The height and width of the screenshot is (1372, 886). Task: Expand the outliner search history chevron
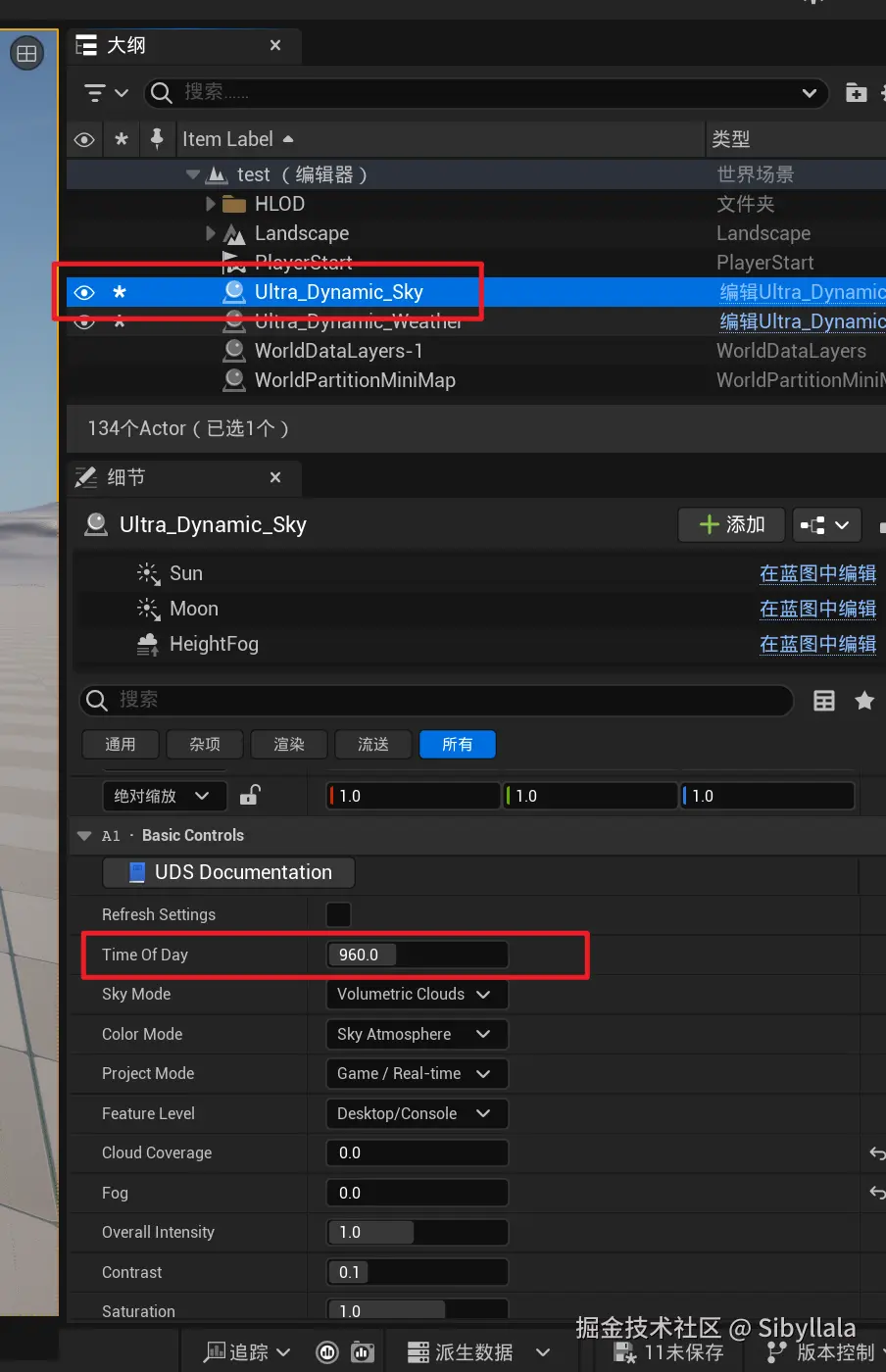pos(810,93)
